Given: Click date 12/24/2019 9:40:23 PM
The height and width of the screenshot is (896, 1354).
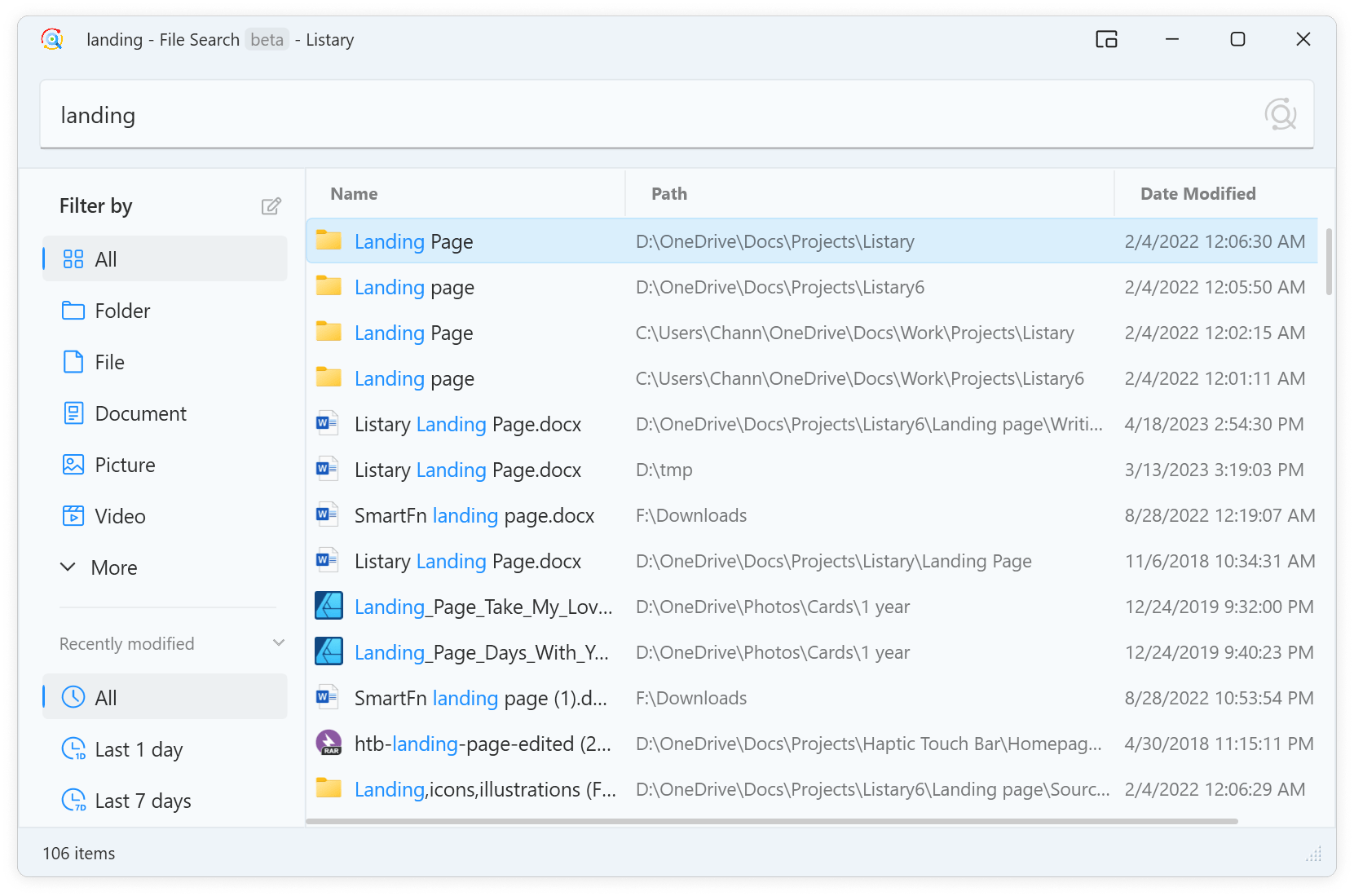Looking at the screenshot, I should tap(1219, 652).
